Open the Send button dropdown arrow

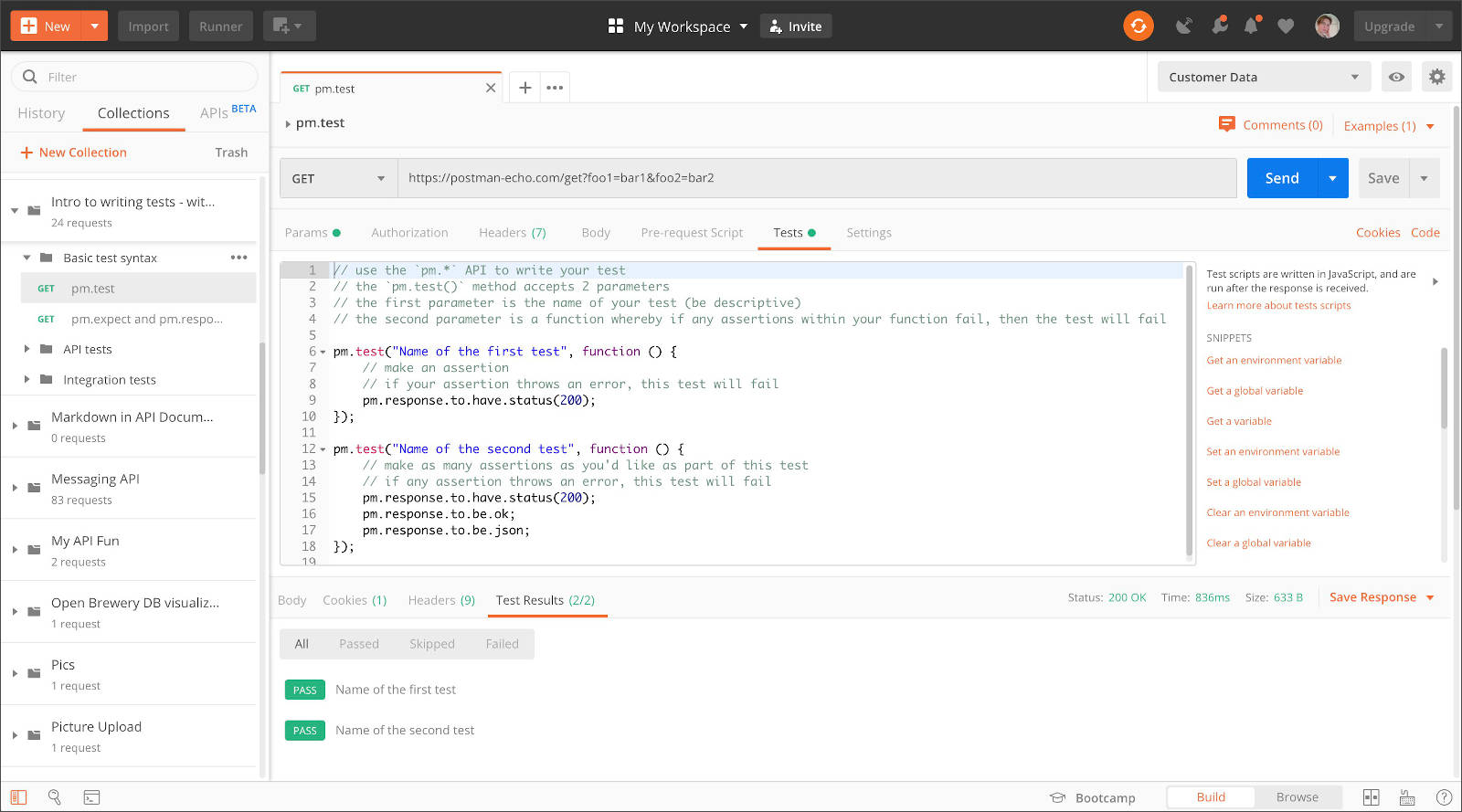[x=1332, y=178]
